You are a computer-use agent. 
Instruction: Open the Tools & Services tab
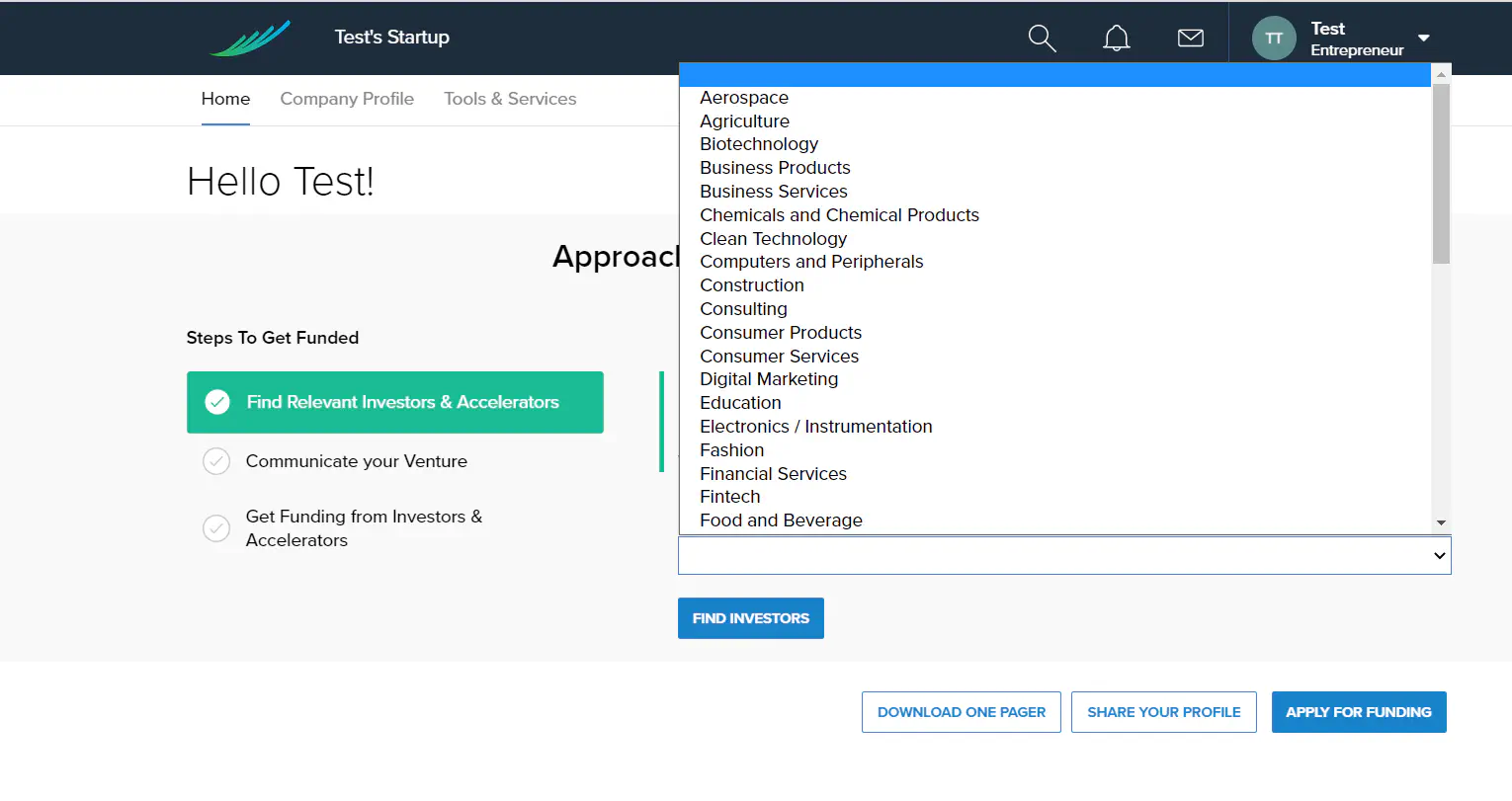[x=510, y=99]
